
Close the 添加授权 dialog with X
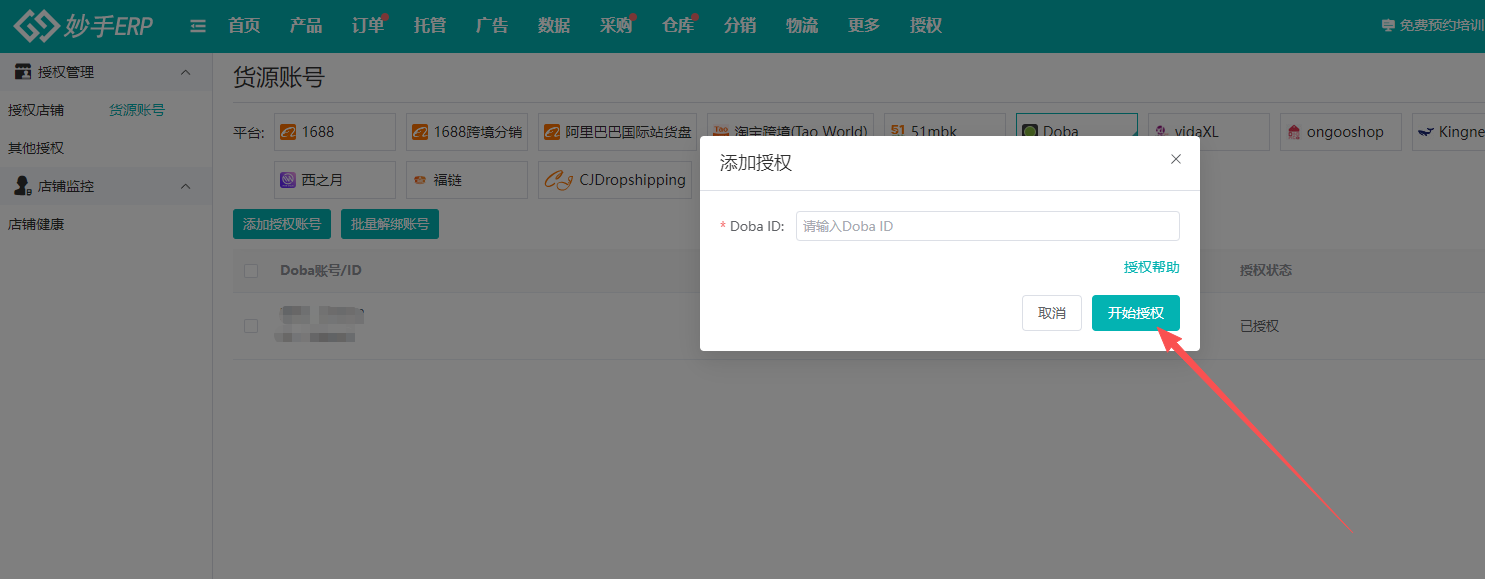click(1176, 159)
